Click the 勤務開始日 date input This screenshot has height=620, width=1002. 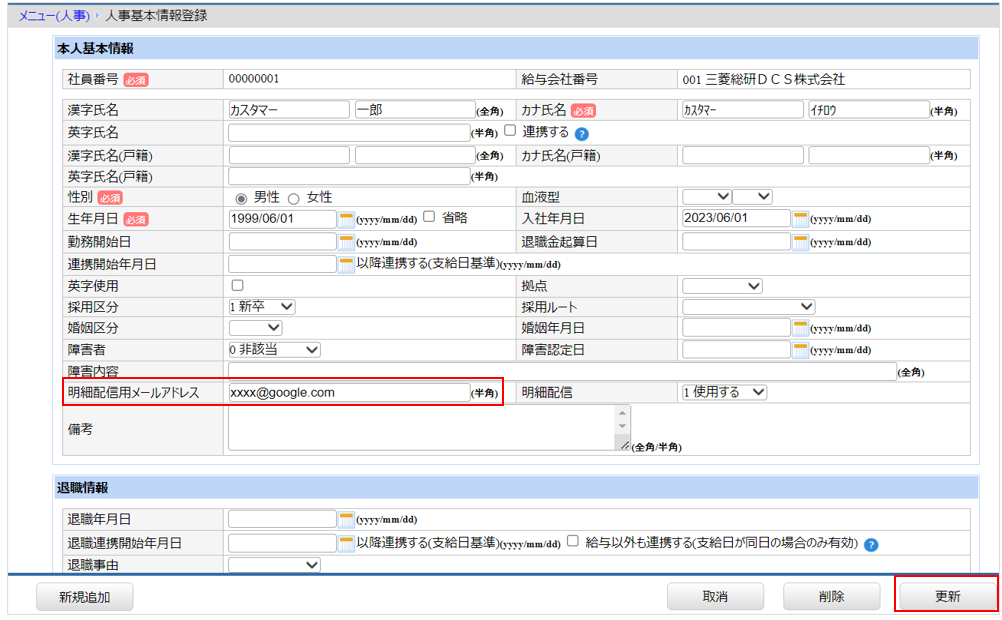282,242
